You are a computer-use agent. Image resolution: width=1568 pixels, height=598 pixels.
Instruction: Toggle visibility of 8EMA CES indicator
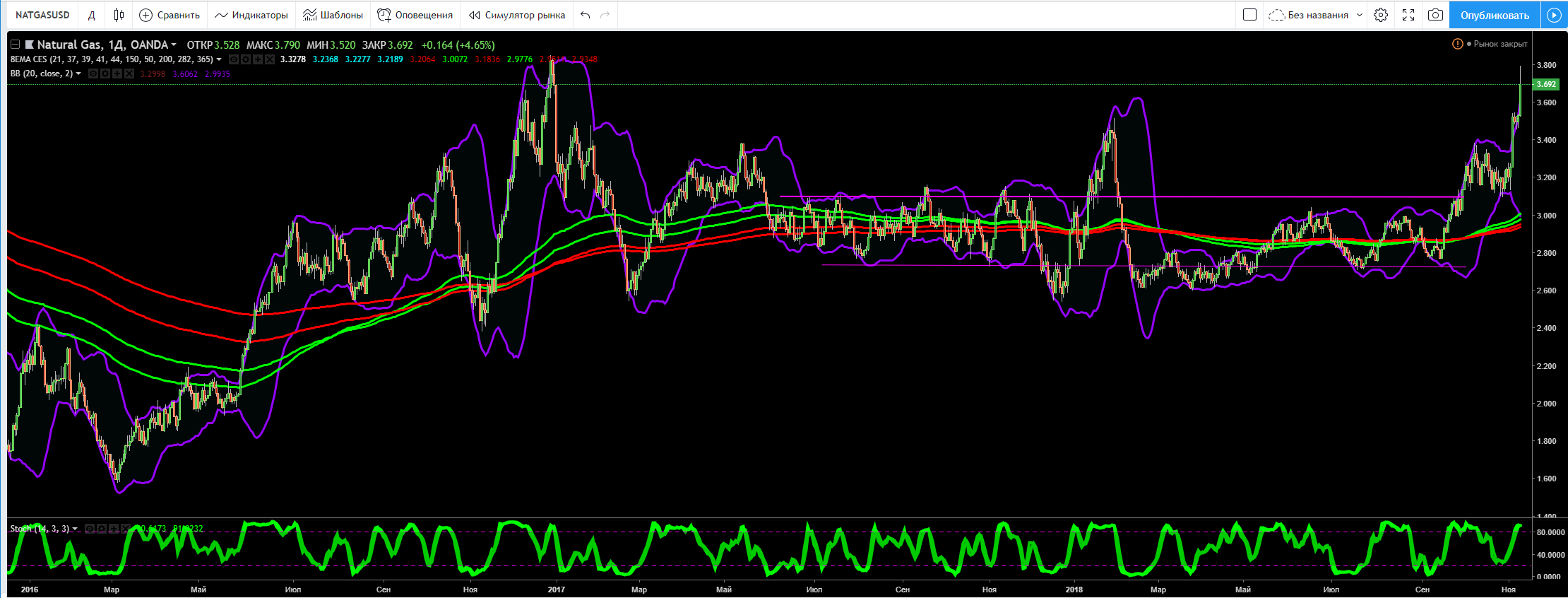[x=234, y=59]
